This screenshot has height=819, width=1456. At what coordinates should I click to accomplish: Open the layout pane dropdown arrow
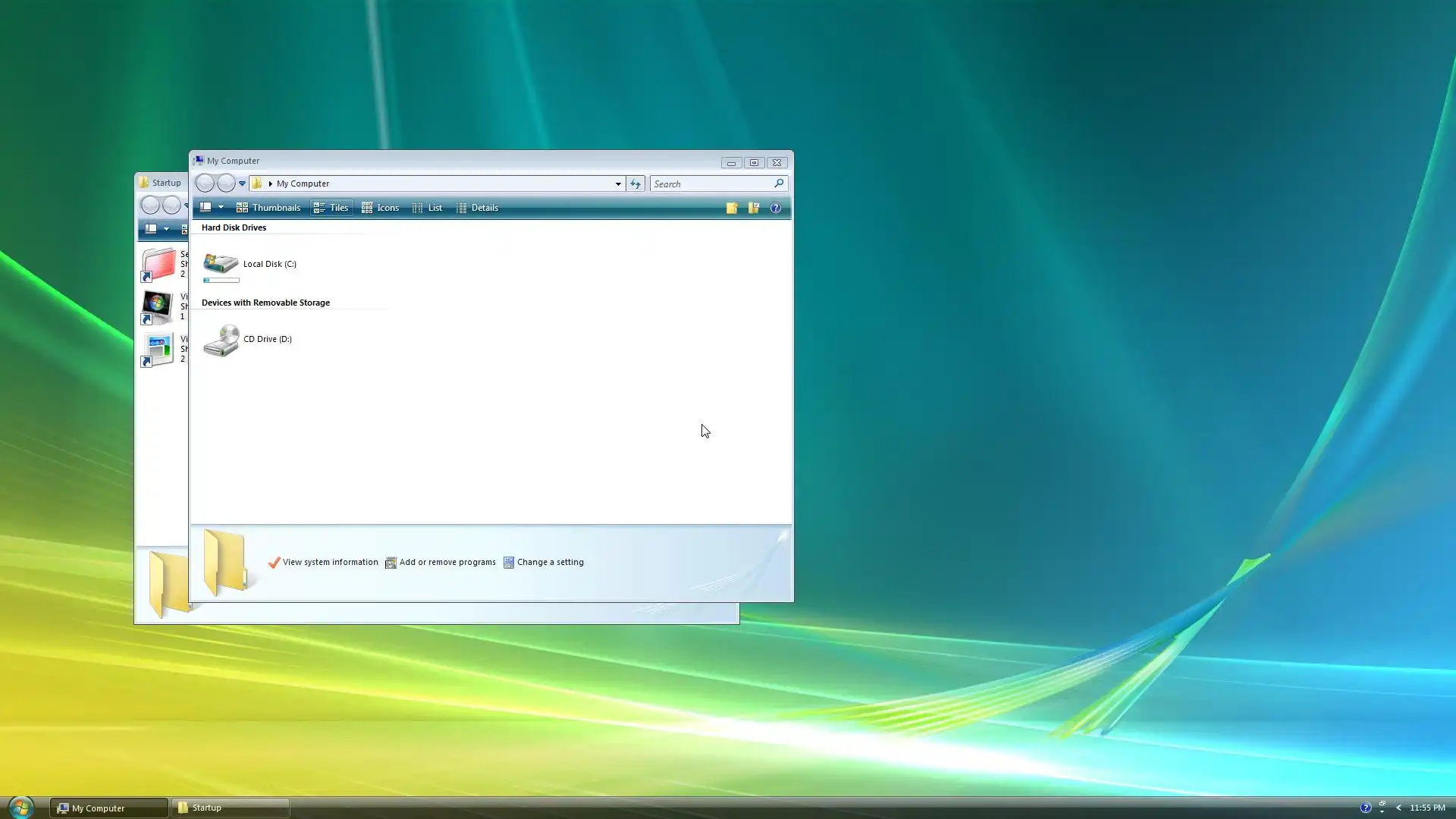point(221,207)
